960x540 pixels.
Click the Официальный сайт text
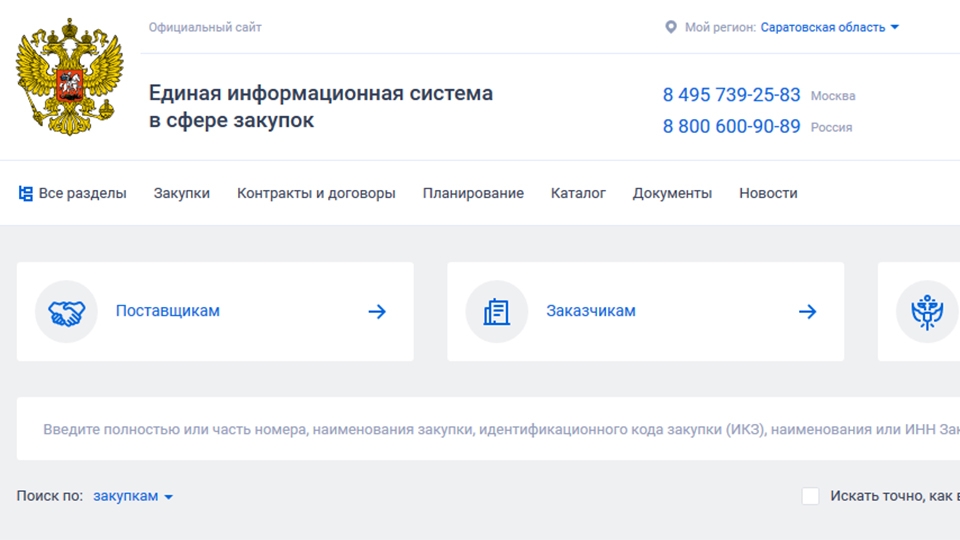205,28
